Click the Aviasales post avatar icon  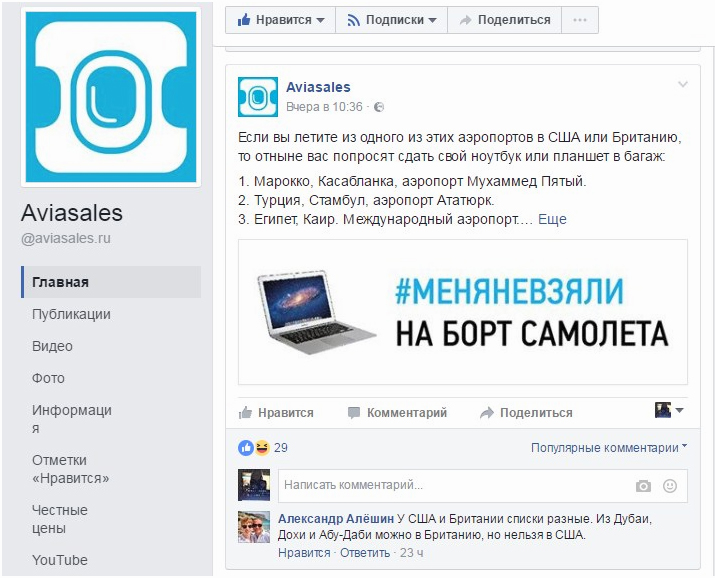(258, 97)
